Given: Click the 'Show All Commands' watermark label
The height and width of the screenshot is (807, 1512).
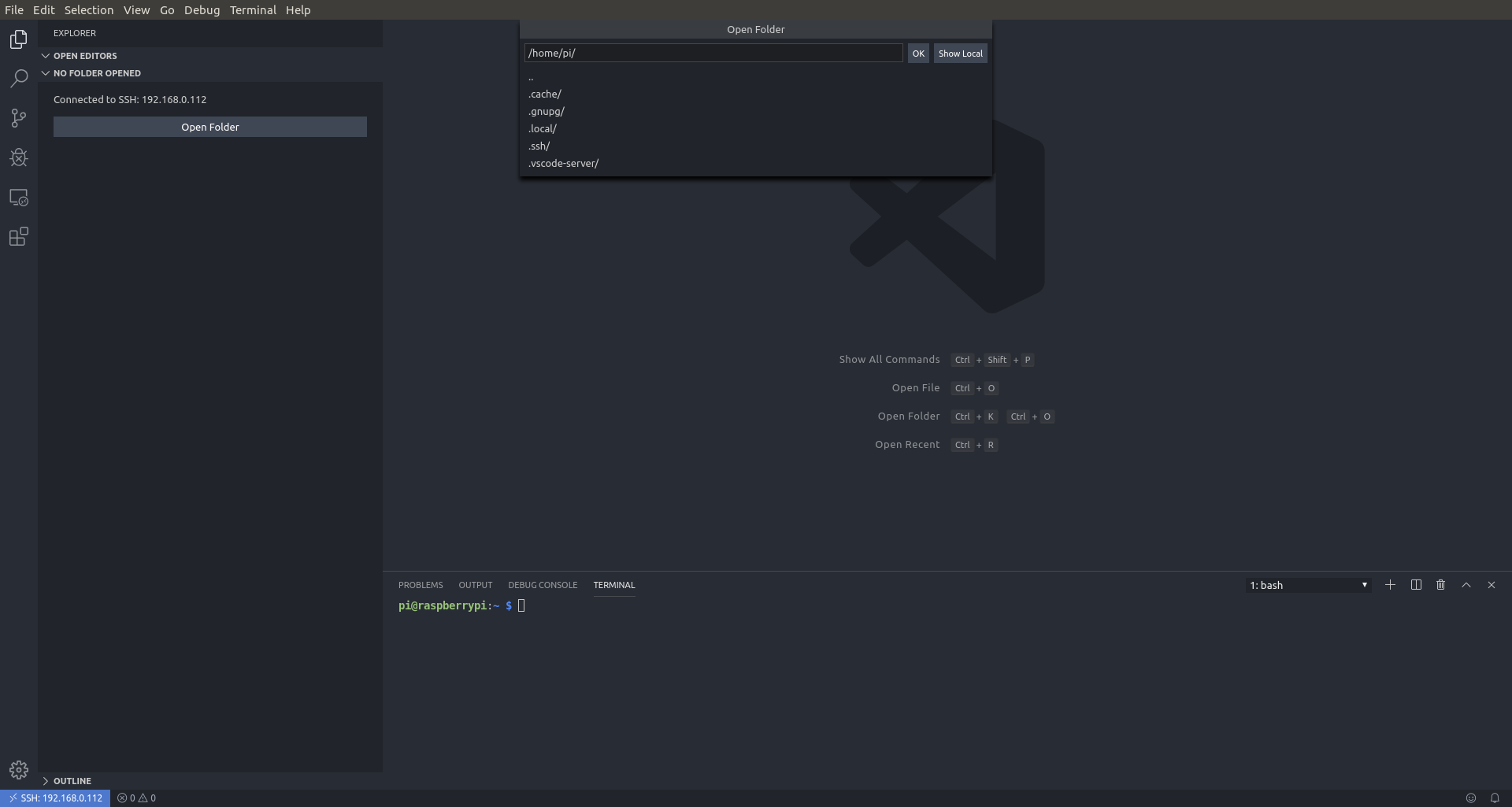Looking at the screenshot, I should pos(889,360).
